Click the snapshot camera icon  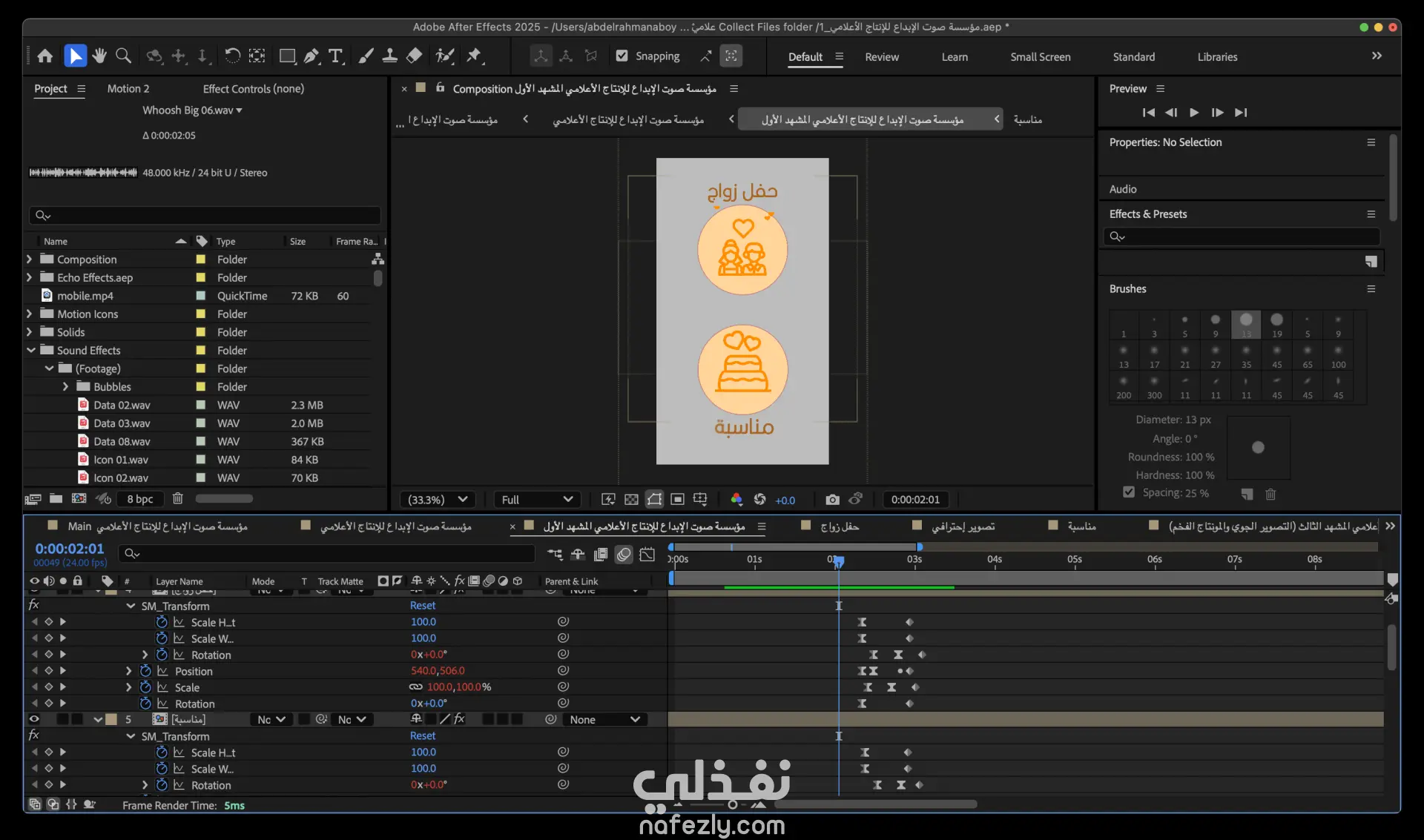[x=832, y=500]
